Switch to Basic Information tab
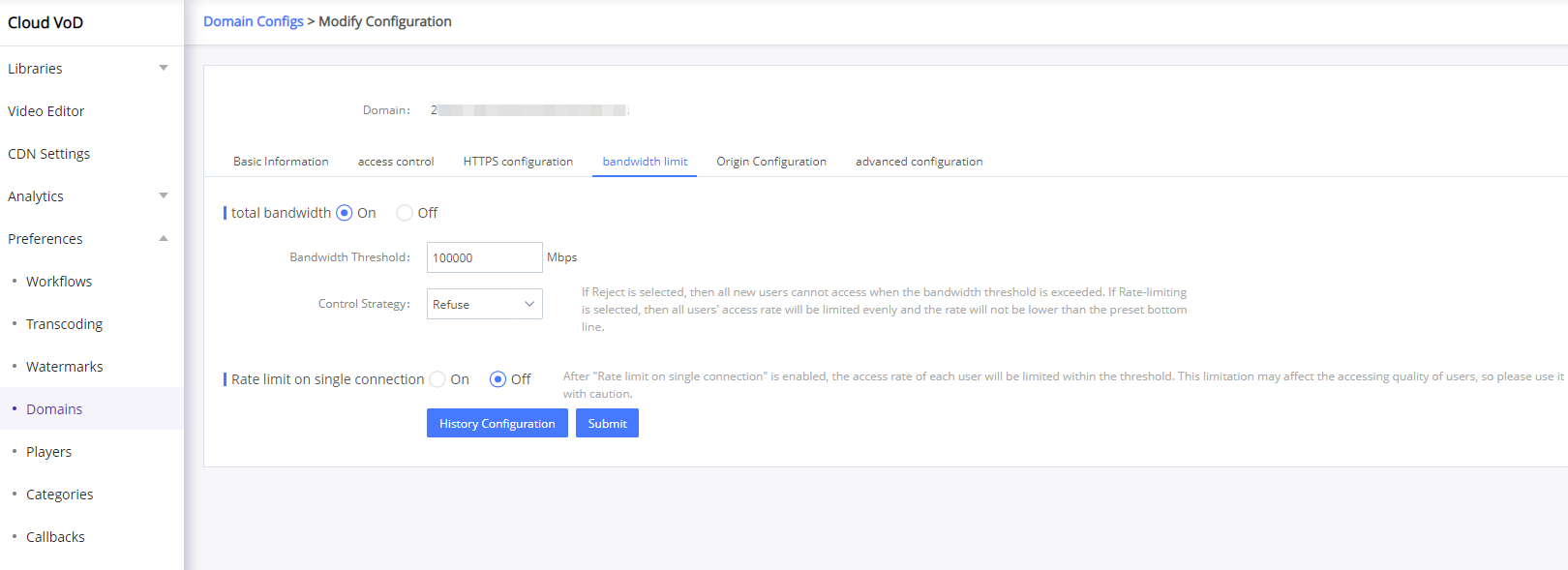The width and height of the screenshot is (1568, 570). (x=281, y=162)
